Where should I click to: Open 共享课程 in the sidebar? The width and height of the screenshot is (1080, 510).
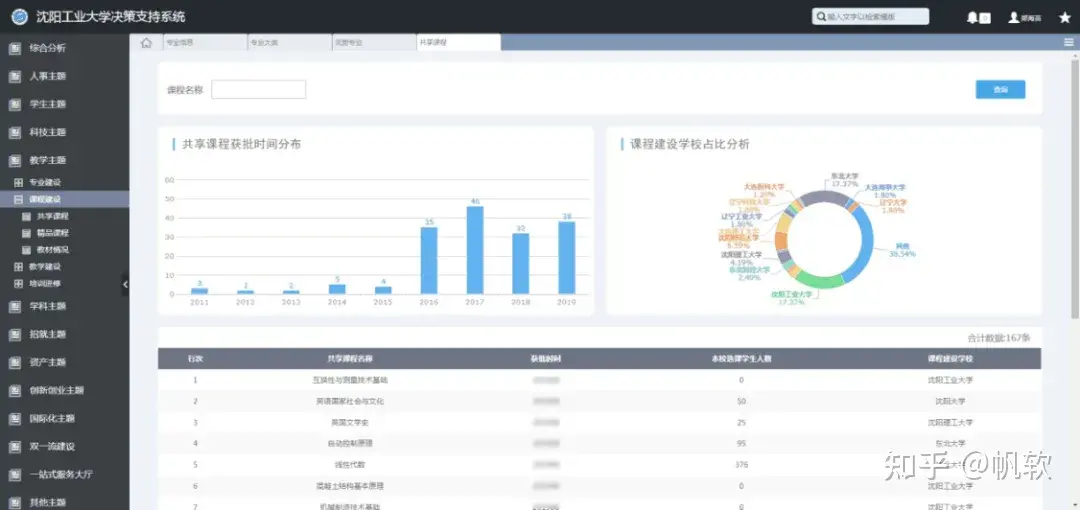click(x=53, y=216)
